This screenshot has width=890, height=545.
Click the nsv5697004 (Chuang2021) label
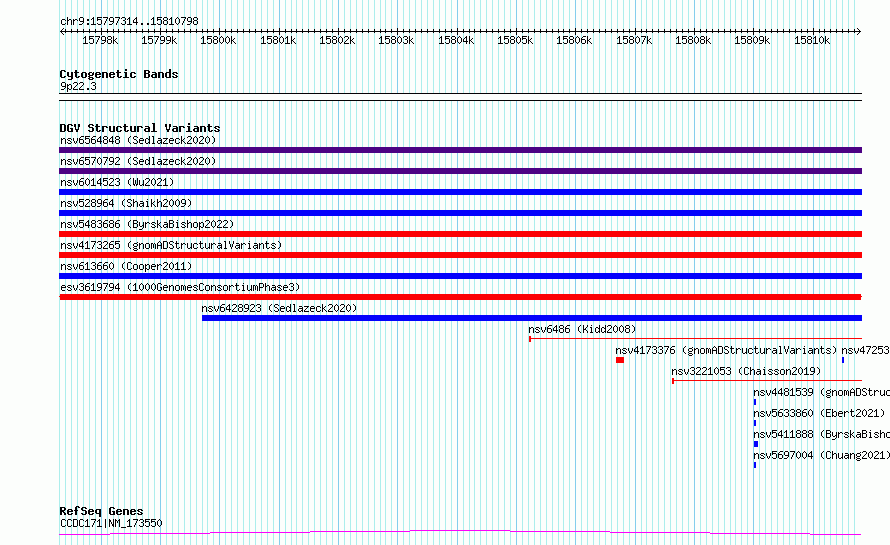point(821,455)
